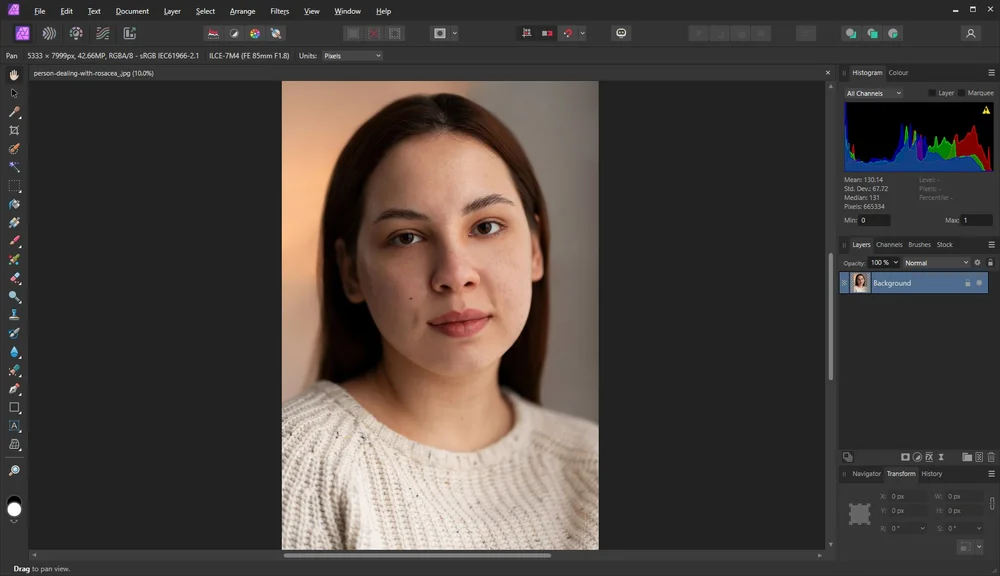Apply Auto White Balance from toolbar
The height and width of the screenshot is (576, 1000).
pos(276,33)
